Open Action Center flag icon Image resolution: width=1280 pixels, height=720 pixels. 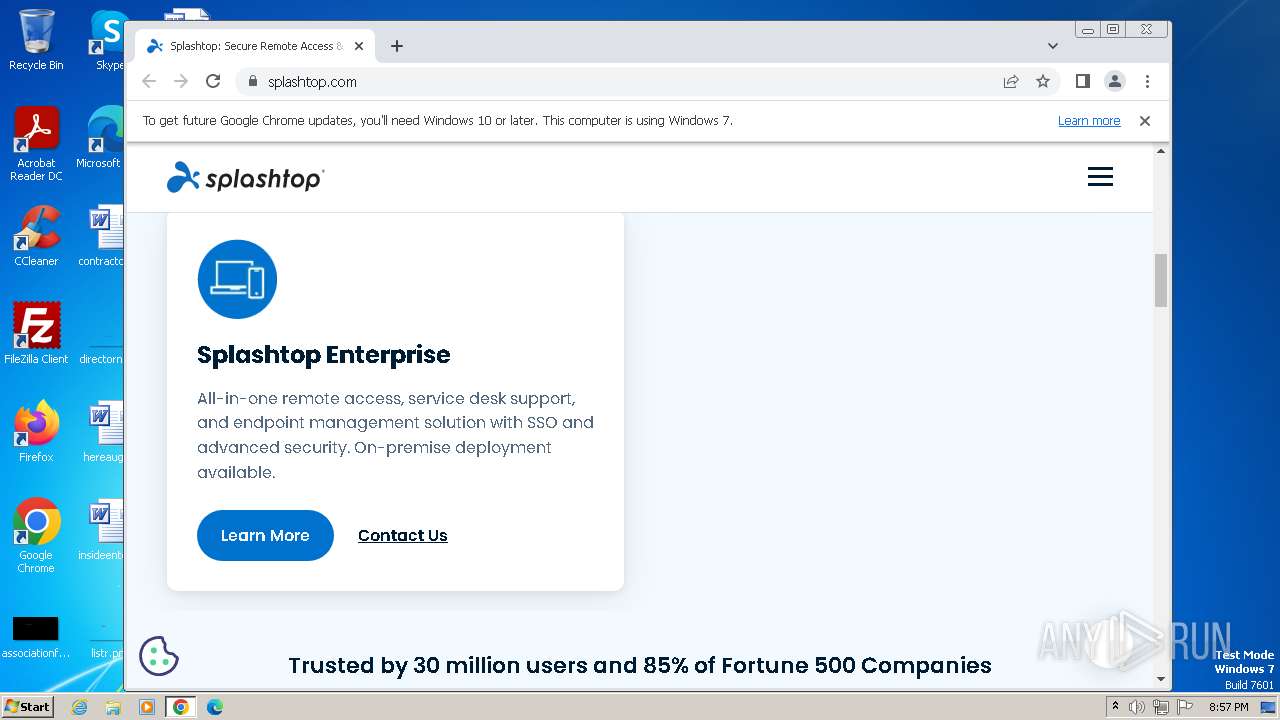[1185, 707]
